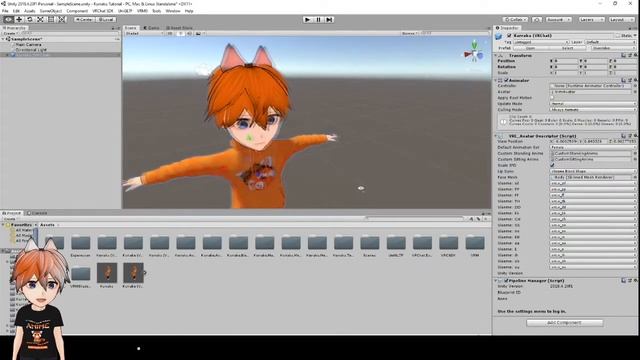
Task: Toggle the Animator enabled checkbox
Action: 506,80
